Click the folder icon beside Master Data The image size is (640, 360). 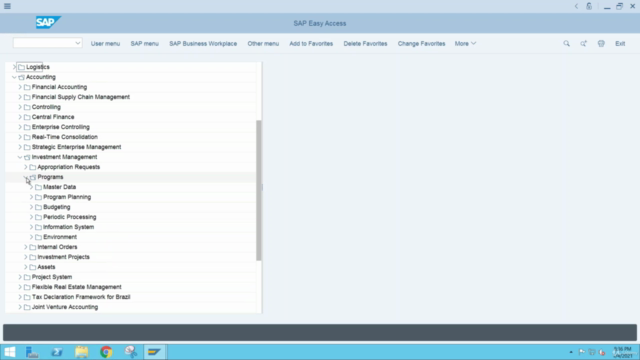click(x=38, y=187)
